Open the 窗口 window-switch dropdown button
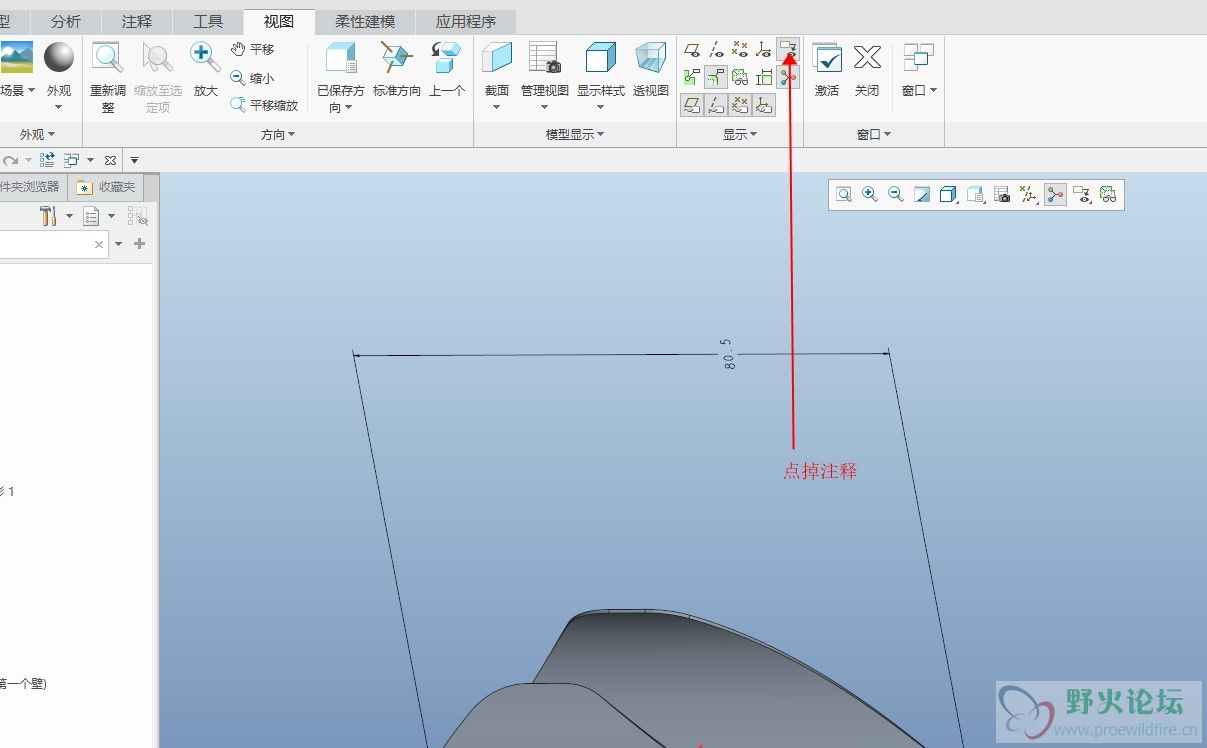This screenshot has height=748, width=1207. (x=919, y=68)
